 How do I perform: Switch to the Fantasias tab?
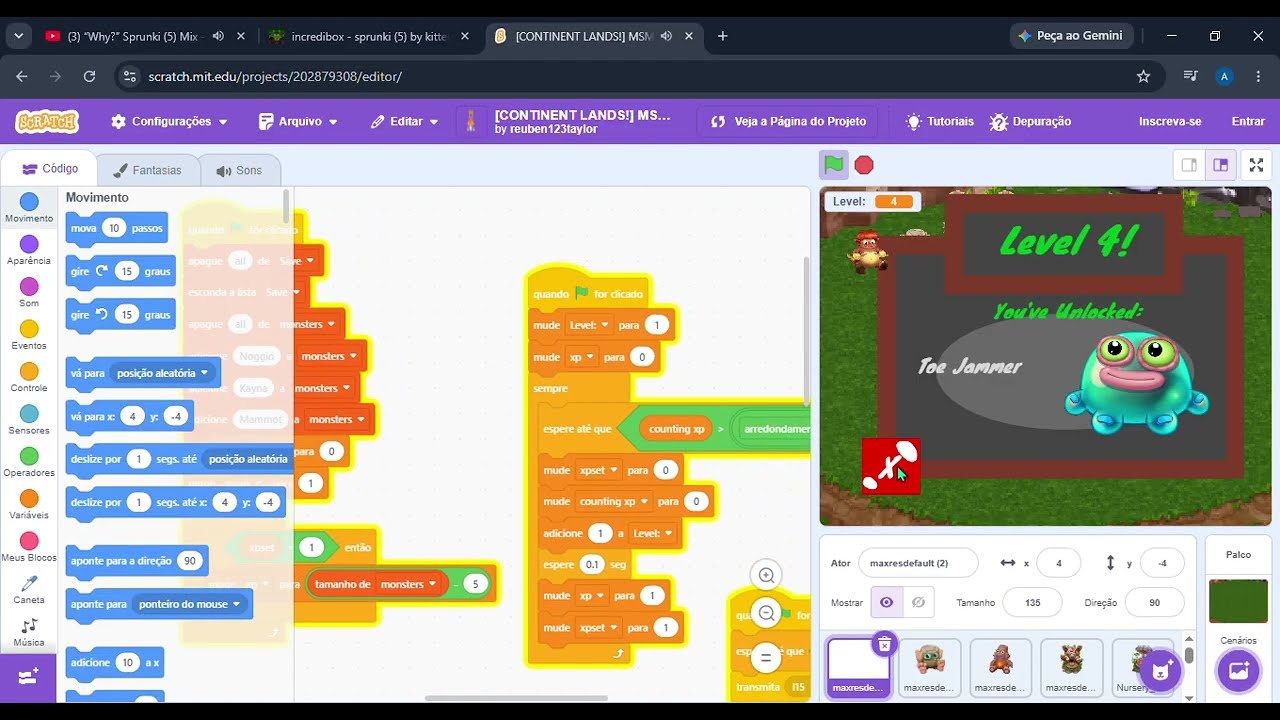[147, 170]
